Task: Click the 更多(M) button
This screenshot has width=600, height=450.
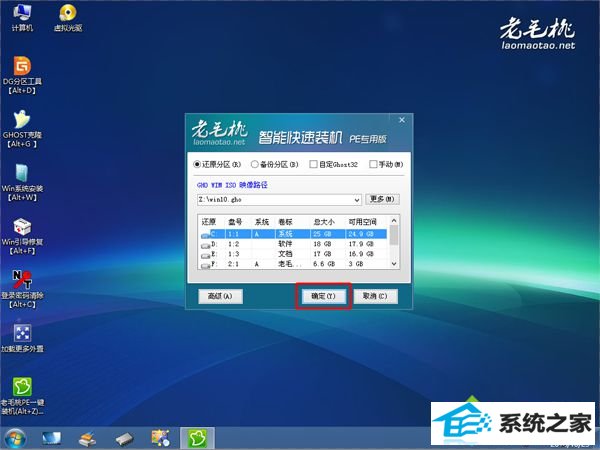Action: [382, 199]
